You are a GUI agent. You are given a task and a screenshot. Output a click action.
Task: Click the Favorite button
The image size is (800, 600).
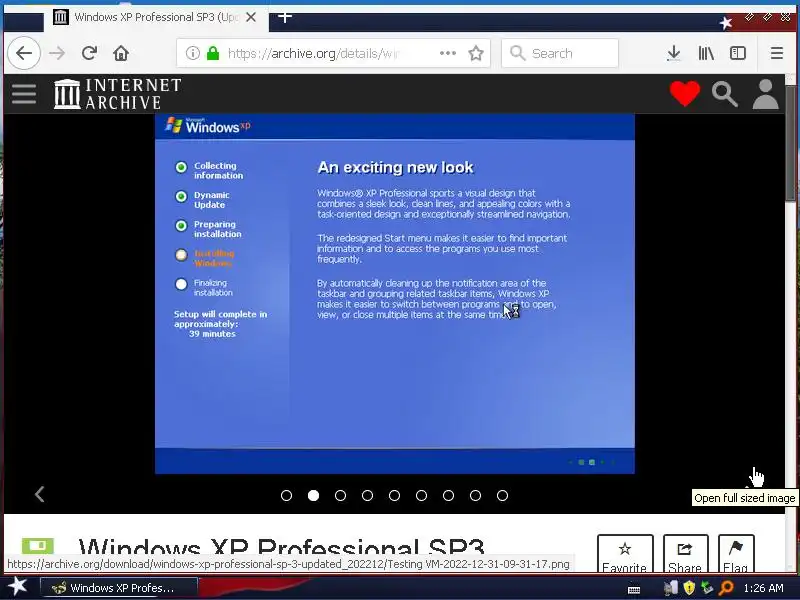624,554
